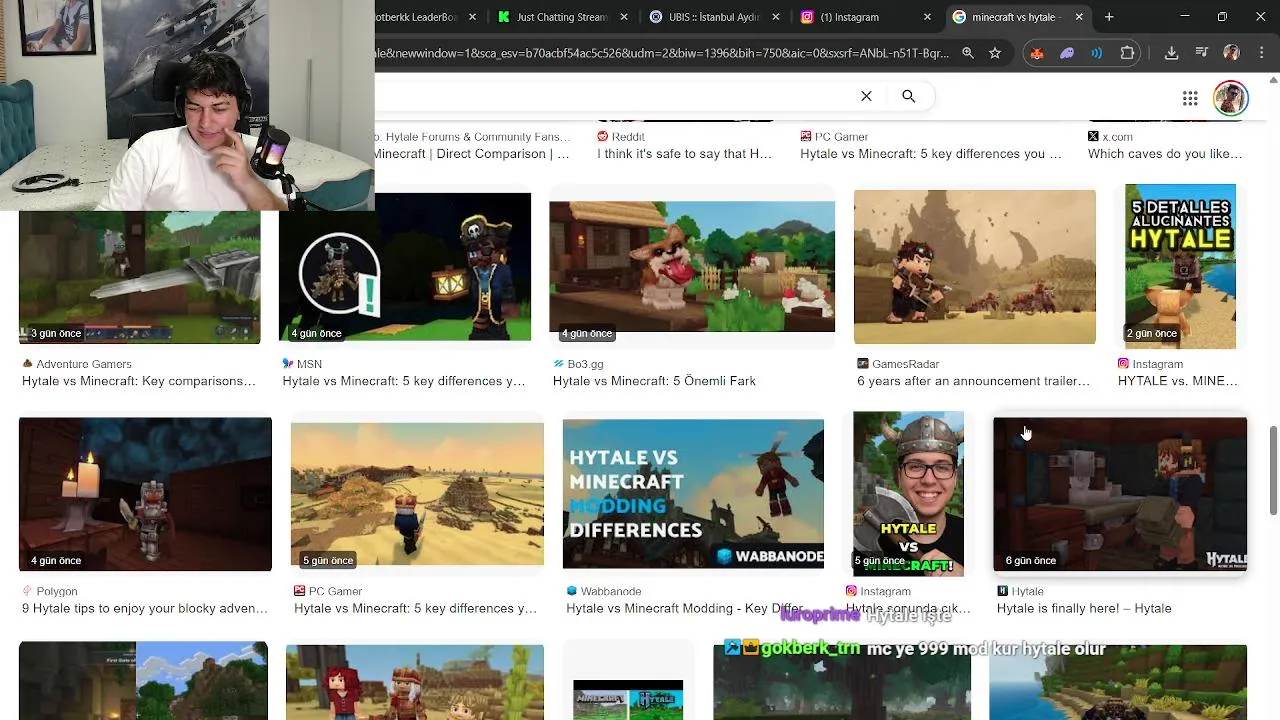Open the Adventure Gamers sword image result
1280x720 pixels.
click(x=139, y=277)
